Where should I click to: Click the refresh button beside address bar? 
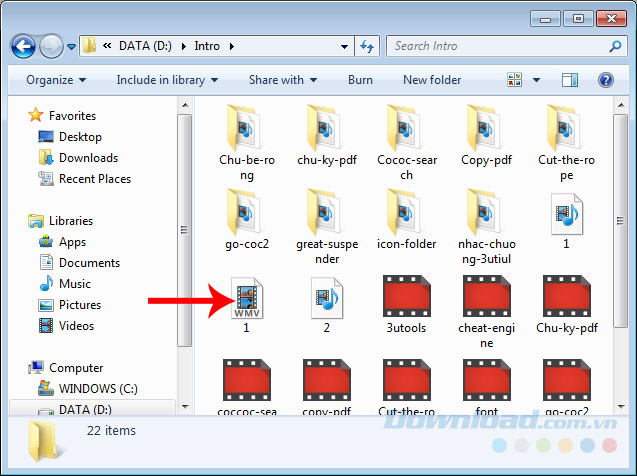point(366,46)
